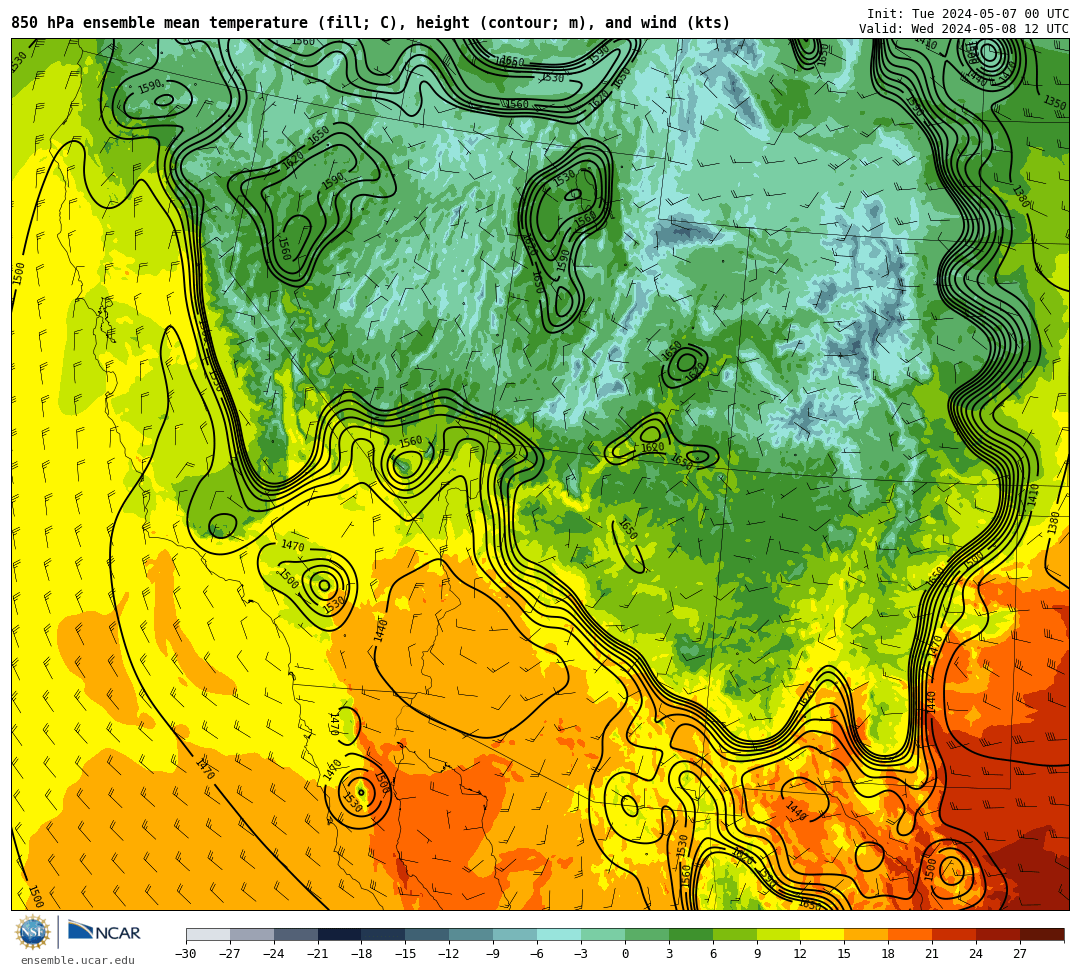This screenshot has height=973, width=1080.
Task: Click the '-30' colorbar tick label
Action: coord(186,954)
